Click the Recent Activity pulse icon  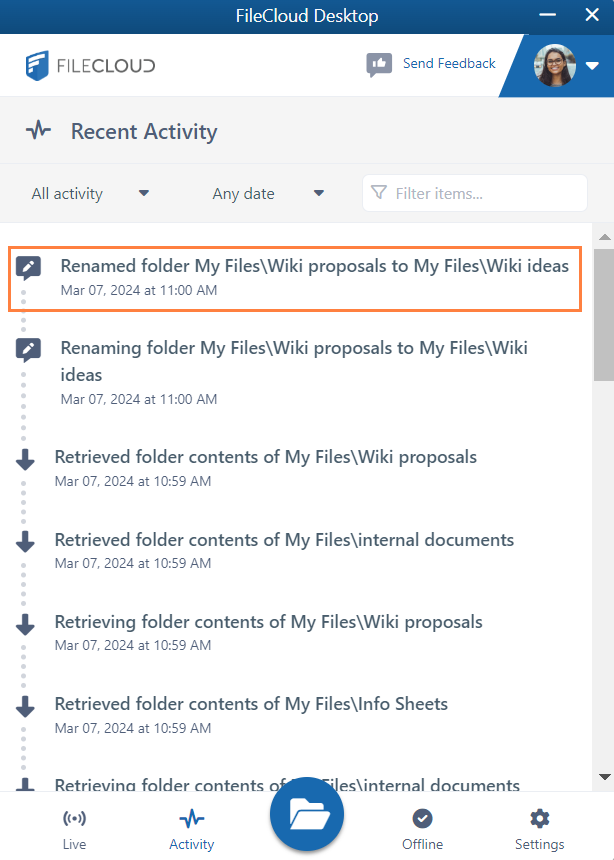39,131
